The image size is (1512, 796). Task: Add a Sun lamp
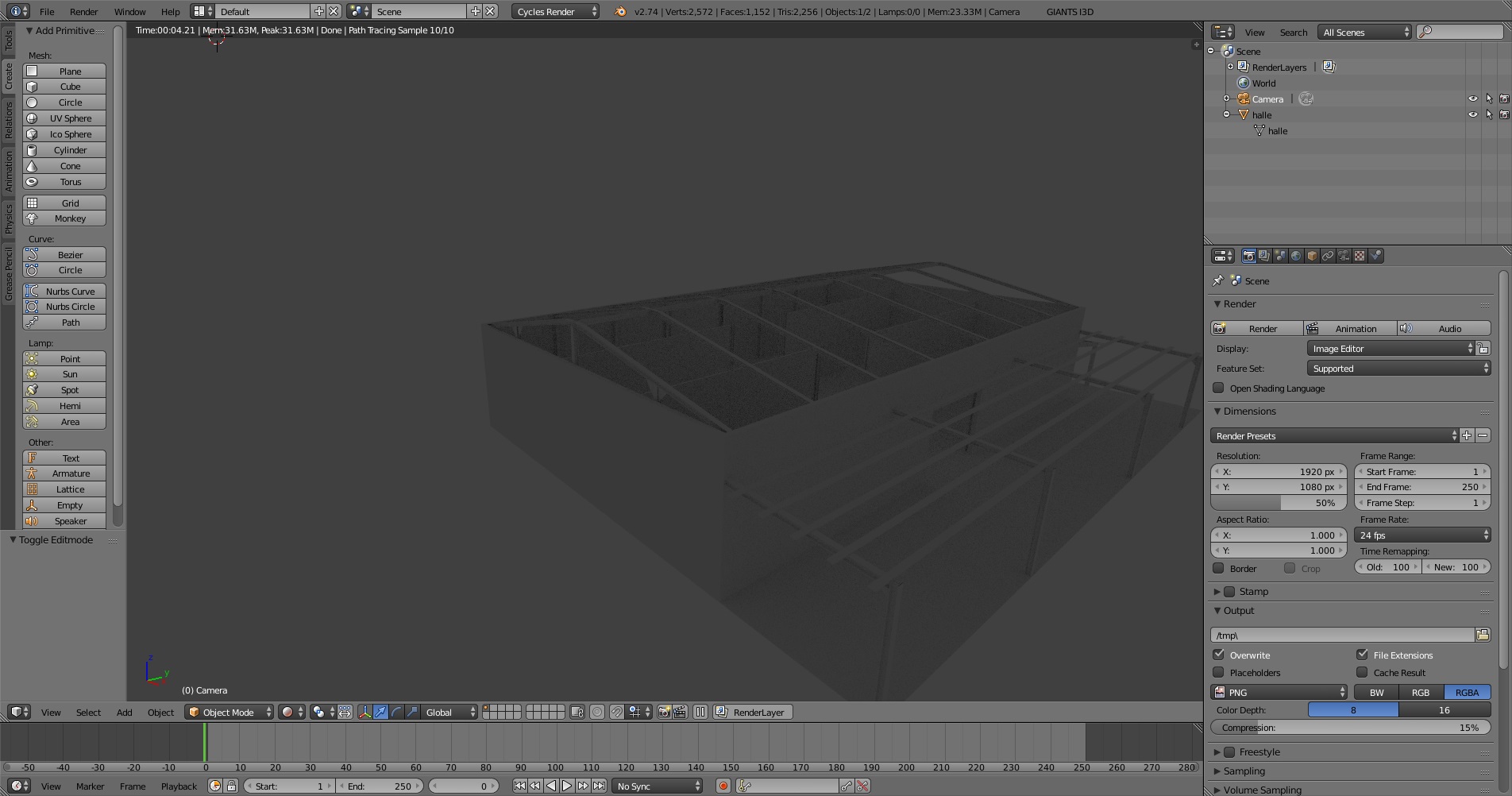(64, 374)
